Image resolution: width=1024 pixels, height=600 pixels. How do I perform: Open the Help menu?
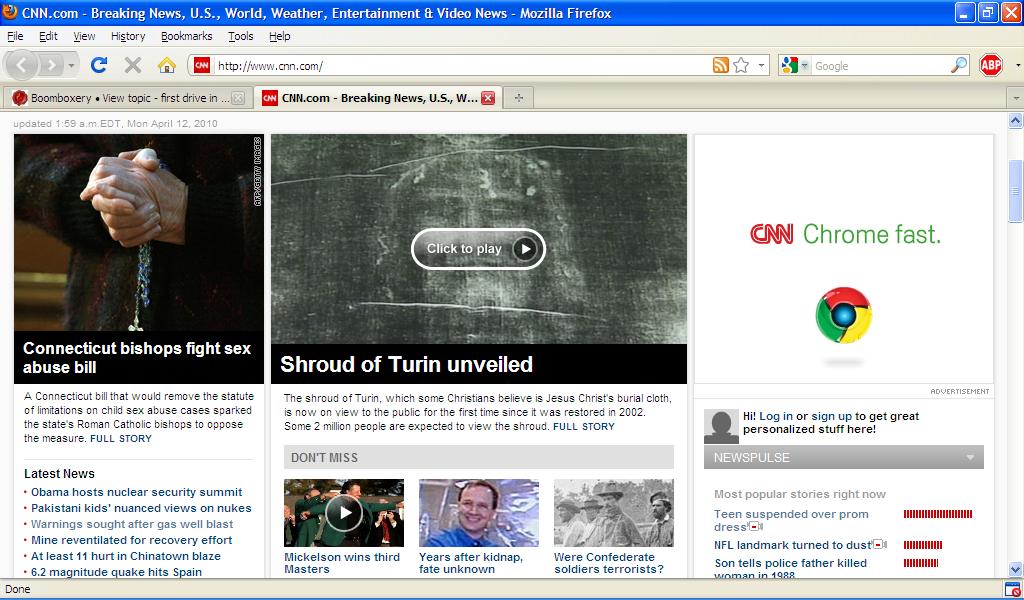coord(280,37)
